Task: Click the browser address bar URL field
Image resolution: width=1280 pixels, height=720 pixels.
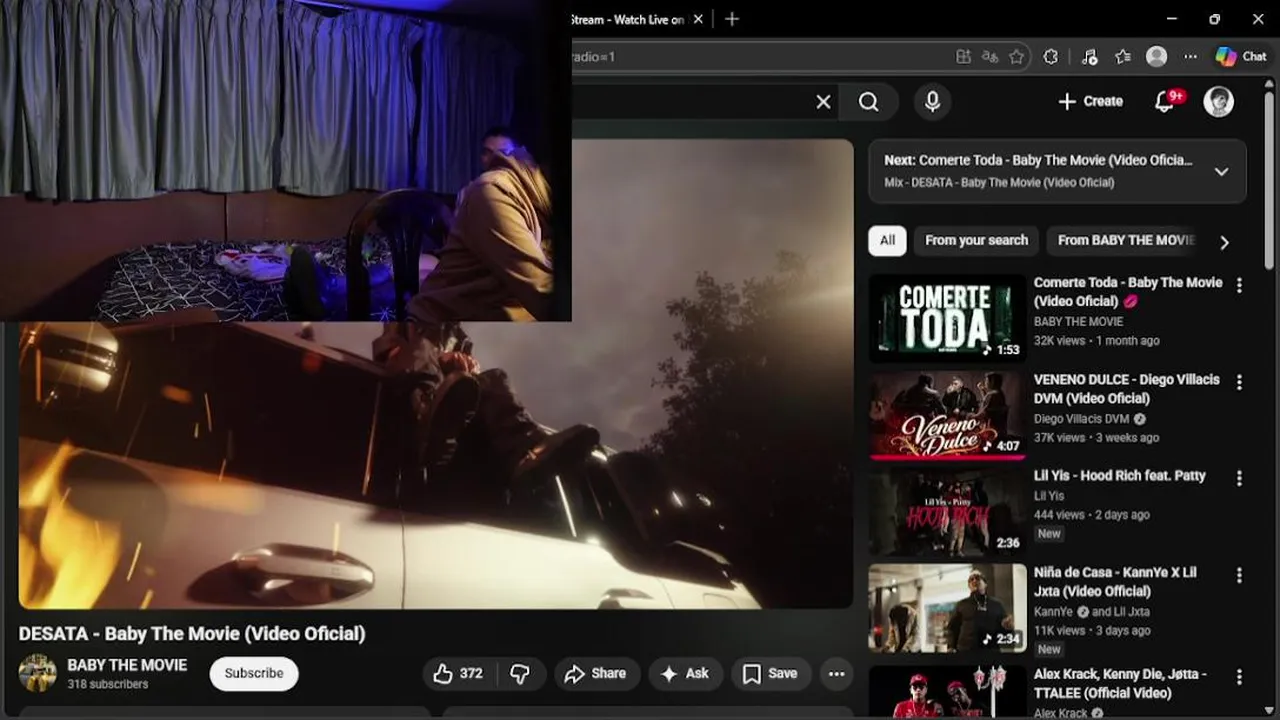Action: 760,57
